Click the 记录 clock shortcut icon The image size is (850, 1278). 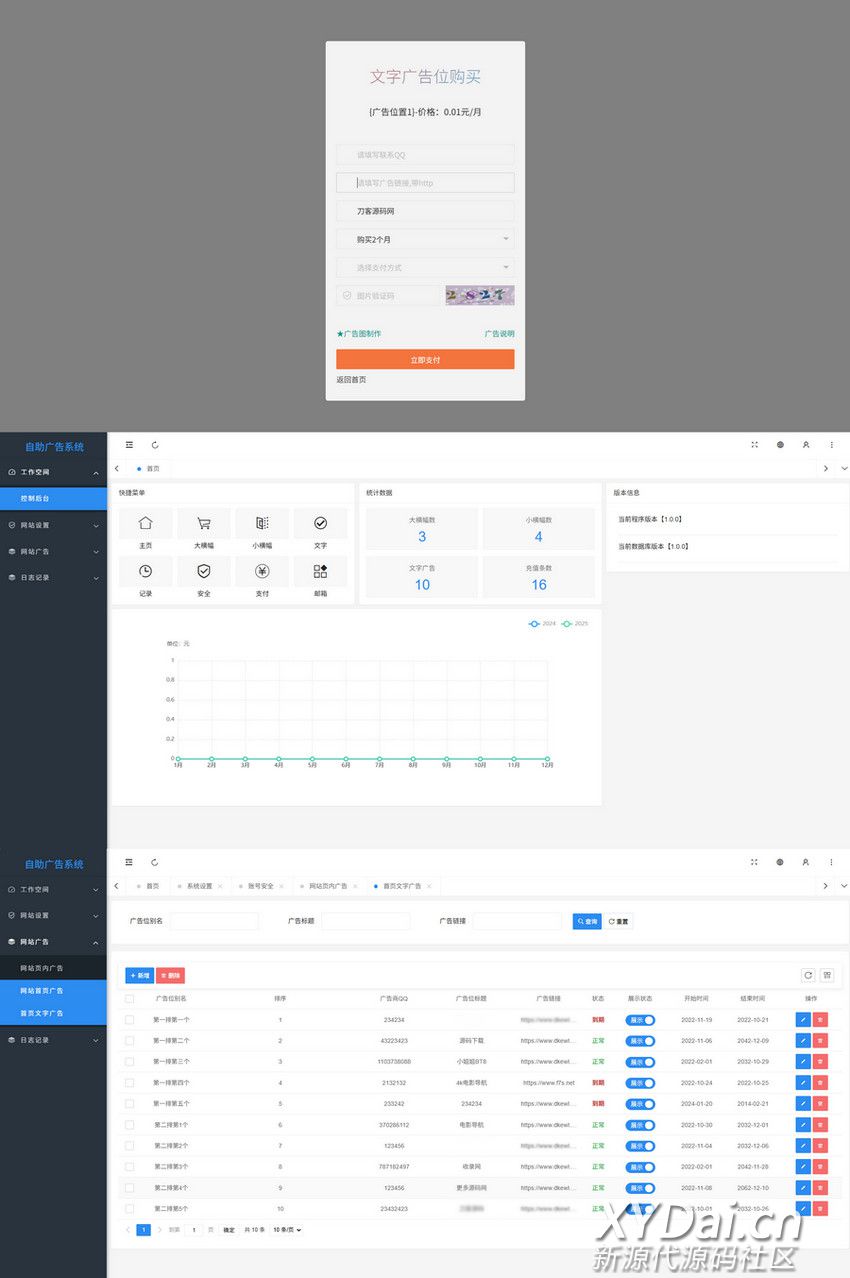point(146,571)
